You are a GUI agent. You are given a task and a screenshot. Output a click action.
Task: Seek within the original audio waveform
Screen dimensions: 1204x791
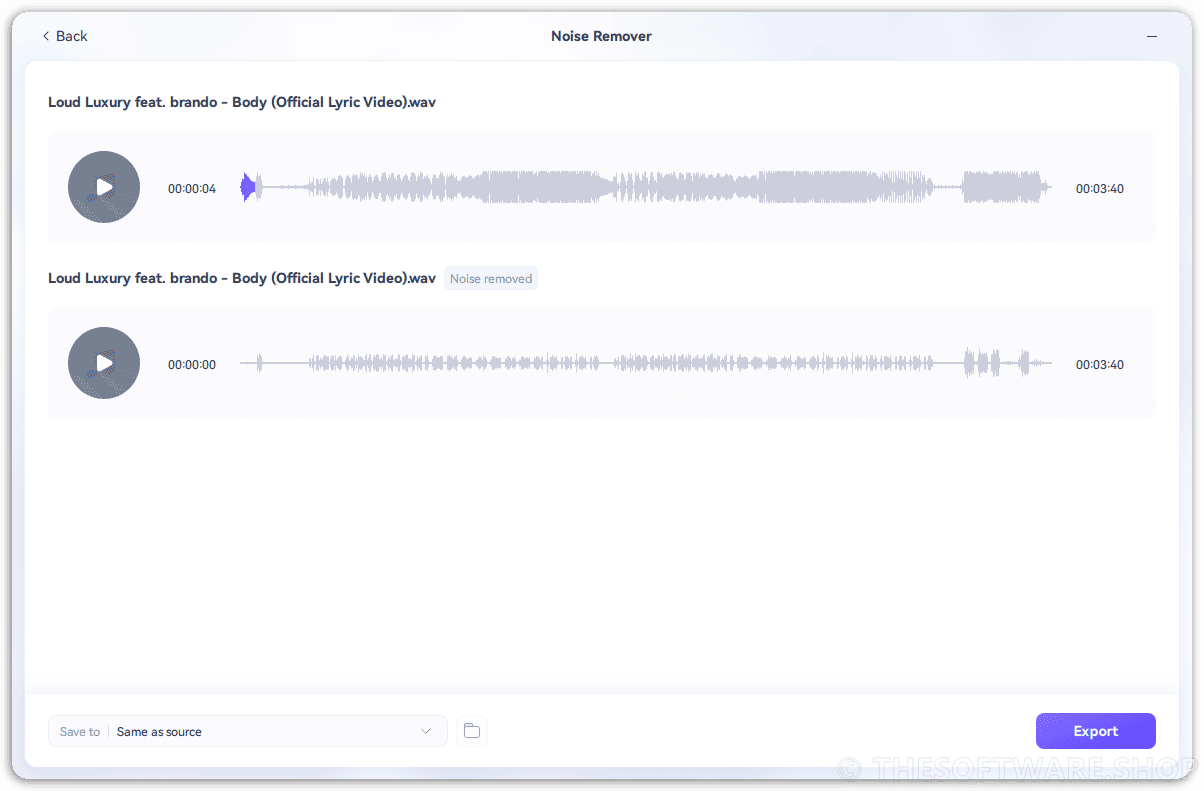click(646, 187)
